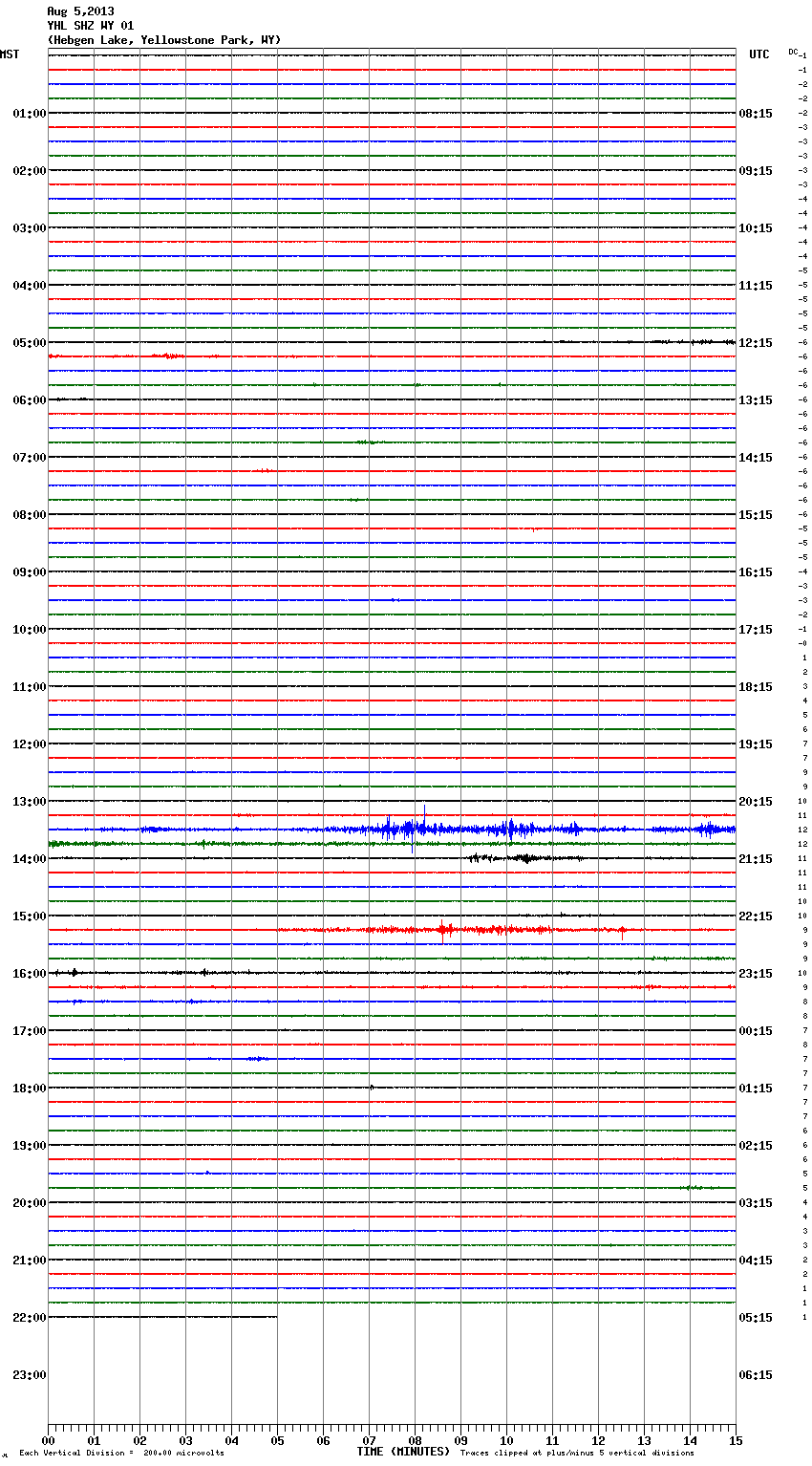Click the "Traces clipped at plus/minus 5 vertical divisions" note
Screen dimensions: 812x1466
577,1453
